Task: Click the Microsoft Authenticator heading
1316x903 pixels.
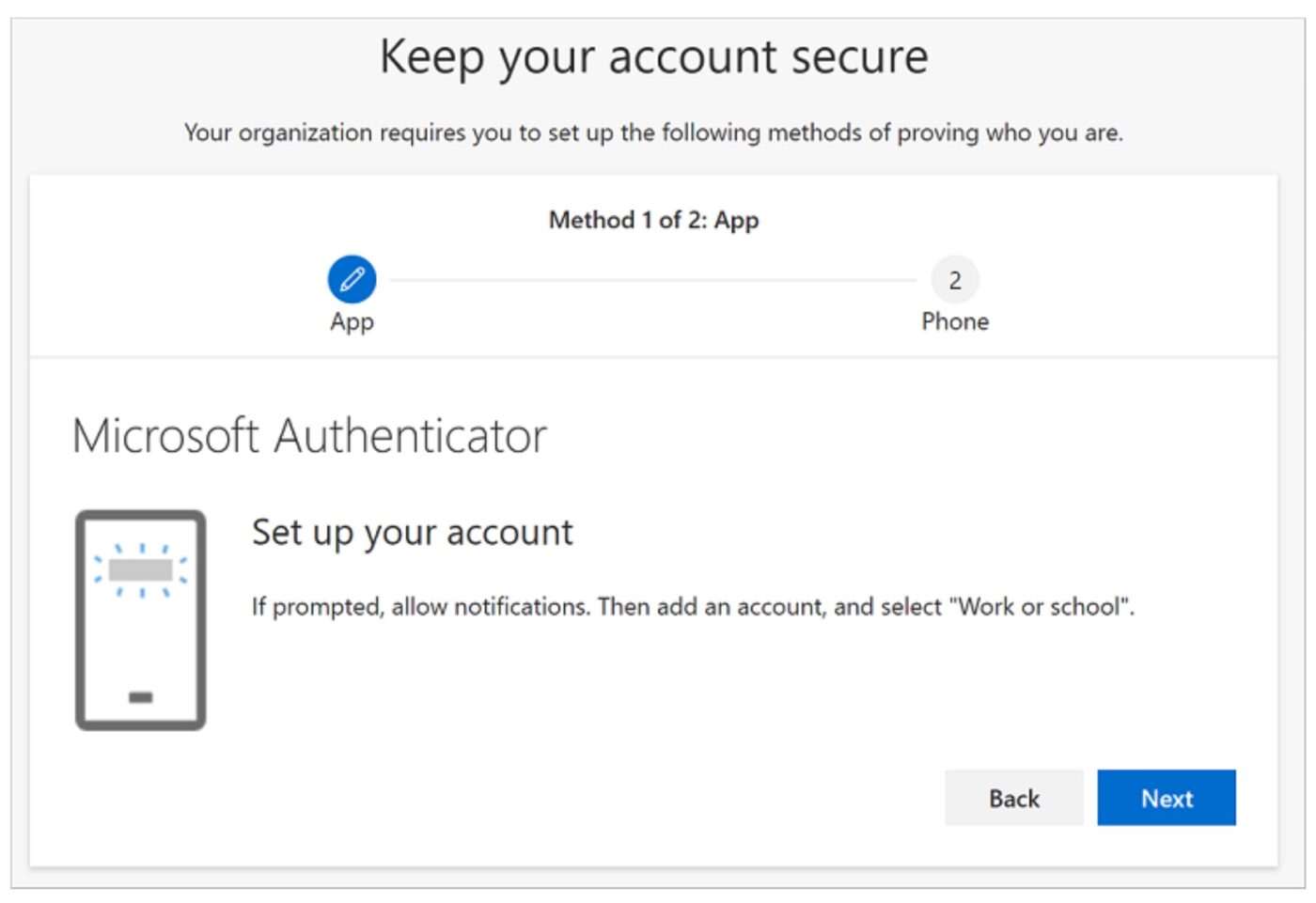Action: [308, 435]
